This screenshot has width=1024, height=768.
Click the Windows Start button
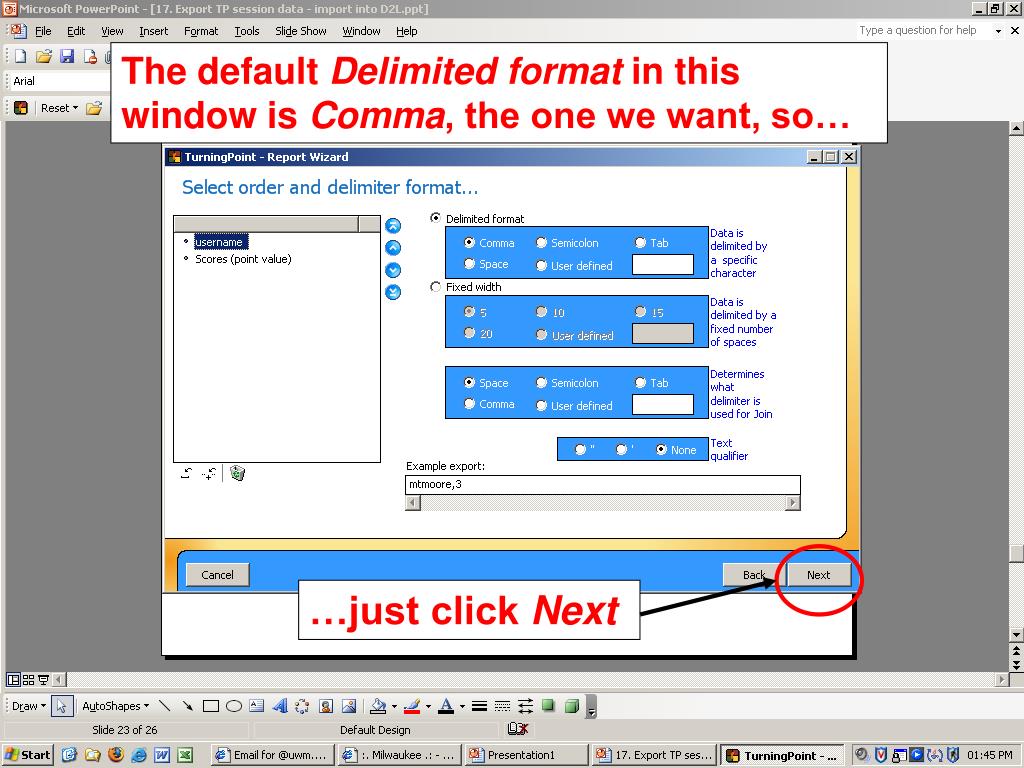[x=27, y=754]
